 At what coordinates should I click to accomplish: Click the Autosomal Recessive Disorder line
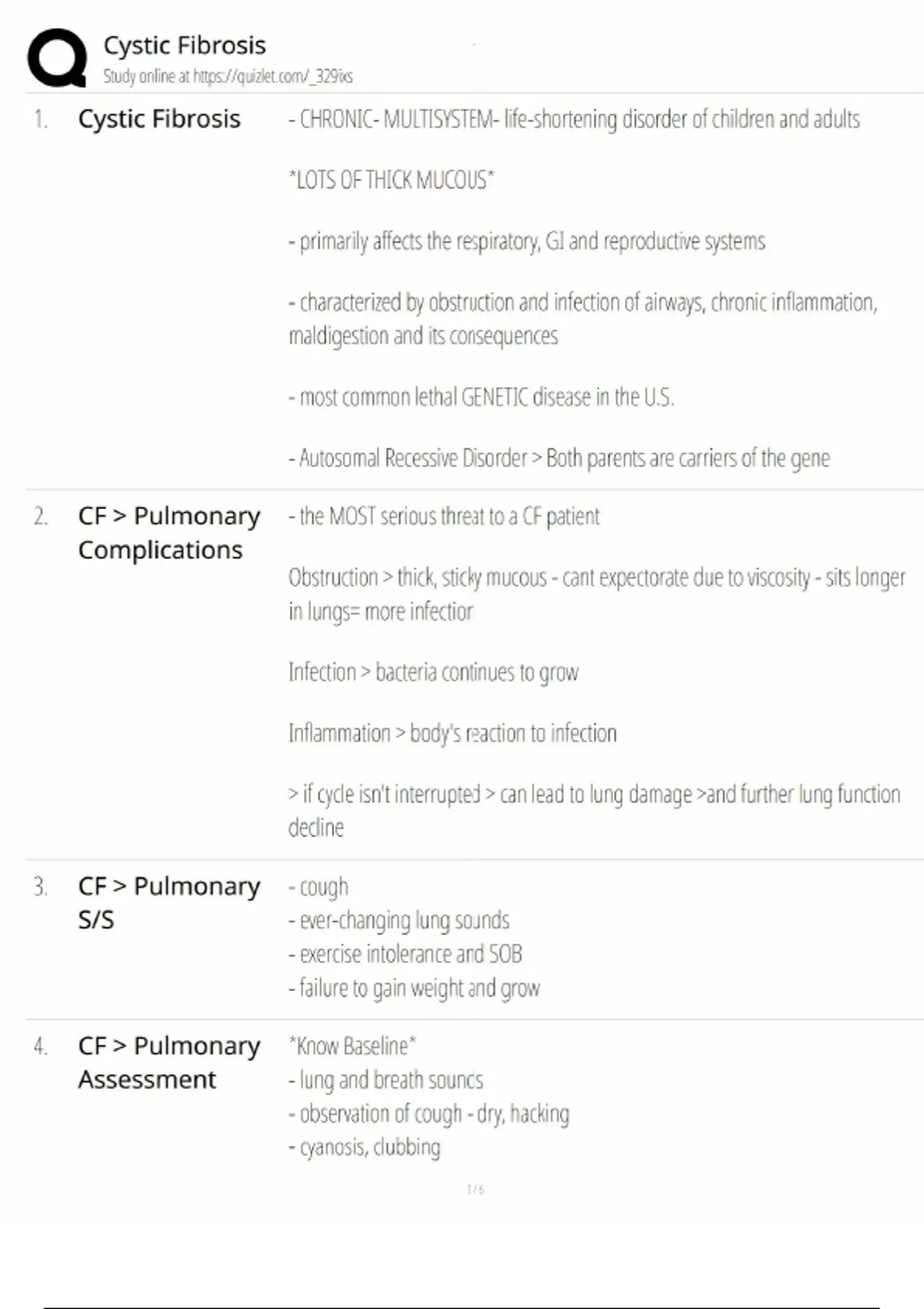click(559, 458)
